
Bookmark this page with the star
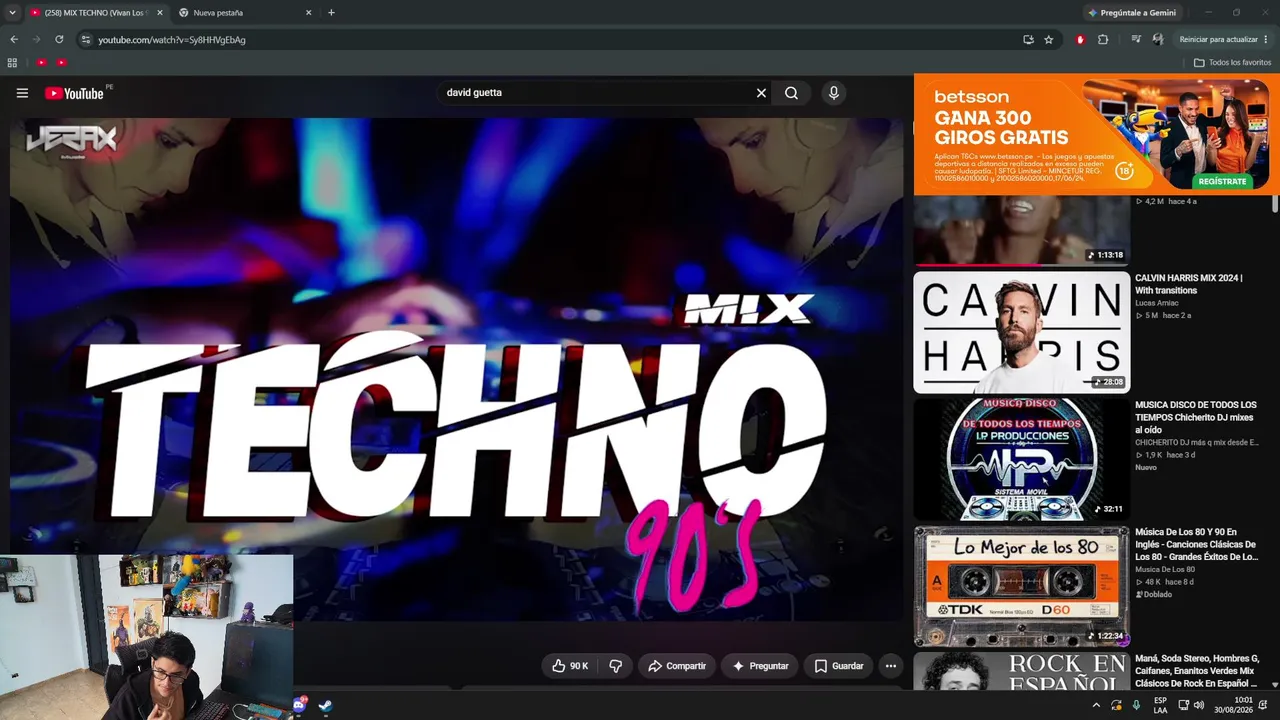[x=1048, y=40]
